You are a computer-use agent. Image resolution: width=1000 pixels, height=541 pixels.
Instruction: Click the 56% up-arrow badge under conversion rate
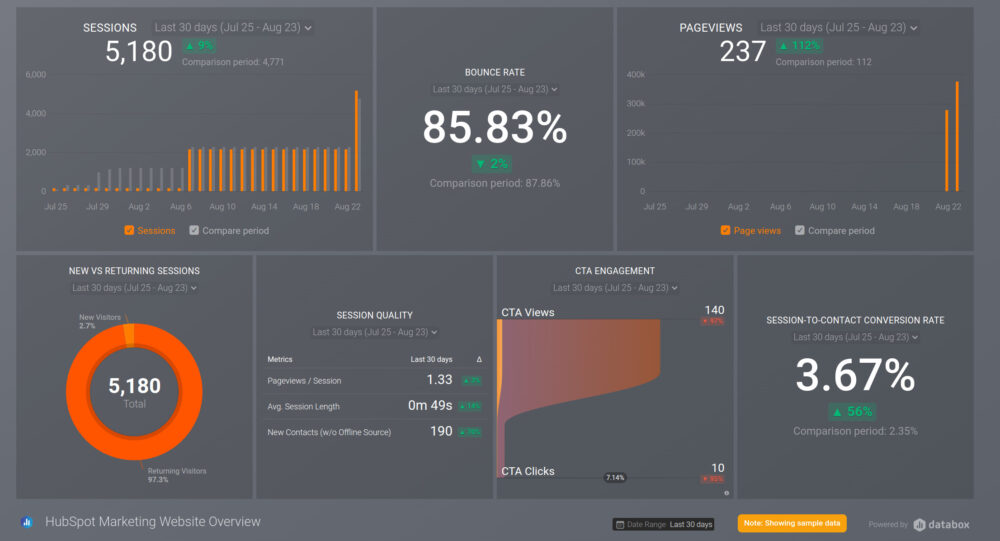pos(854,411)
